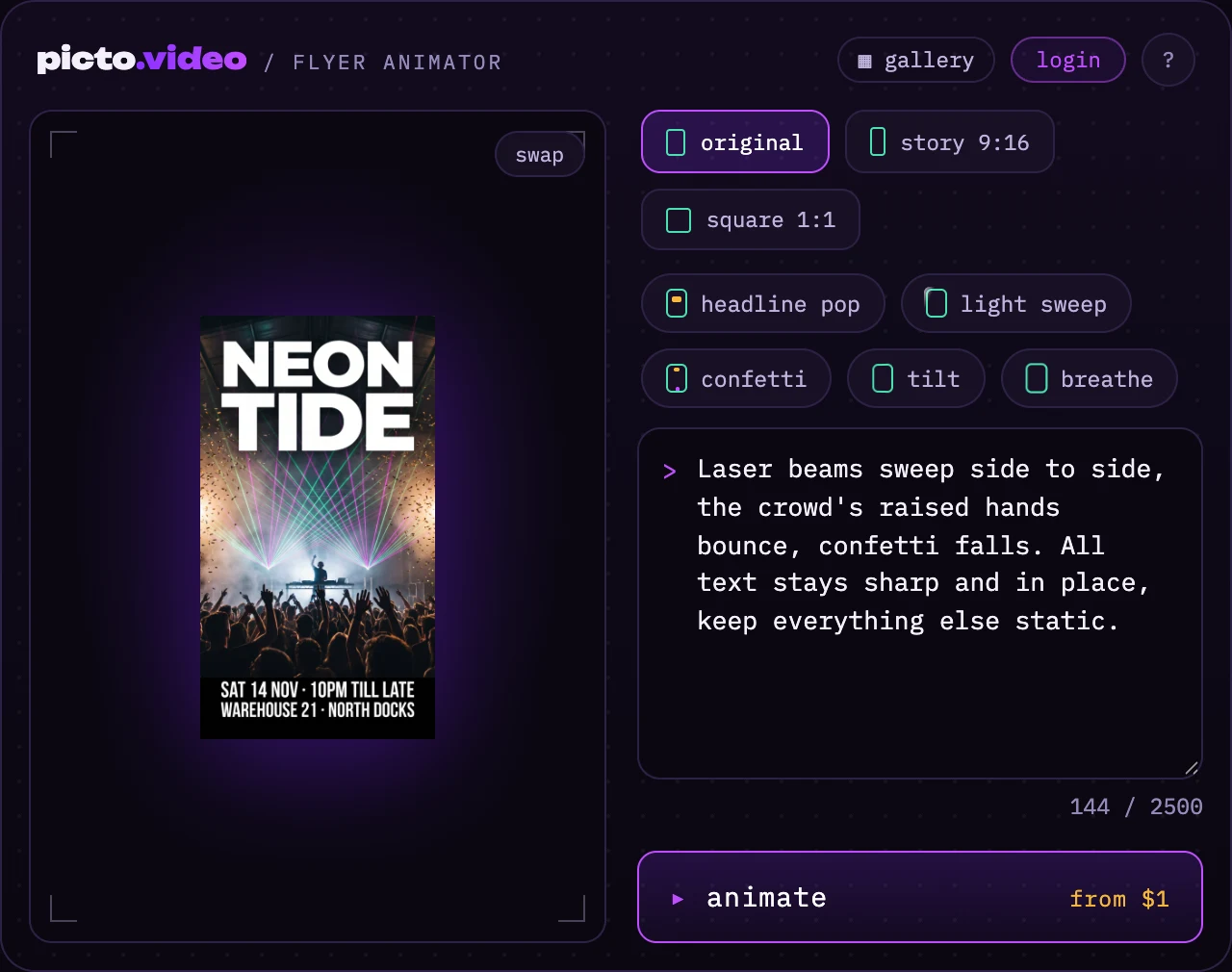
Task: Click the light sweep preset icon
Action: click(936, 303)
